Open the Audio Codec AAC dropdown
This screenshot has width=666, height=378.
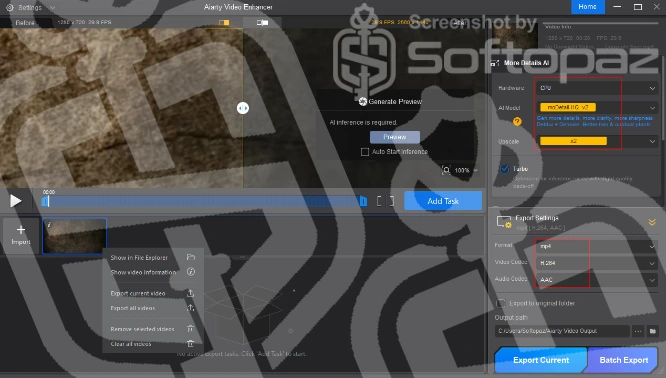(x=597, y=280)
